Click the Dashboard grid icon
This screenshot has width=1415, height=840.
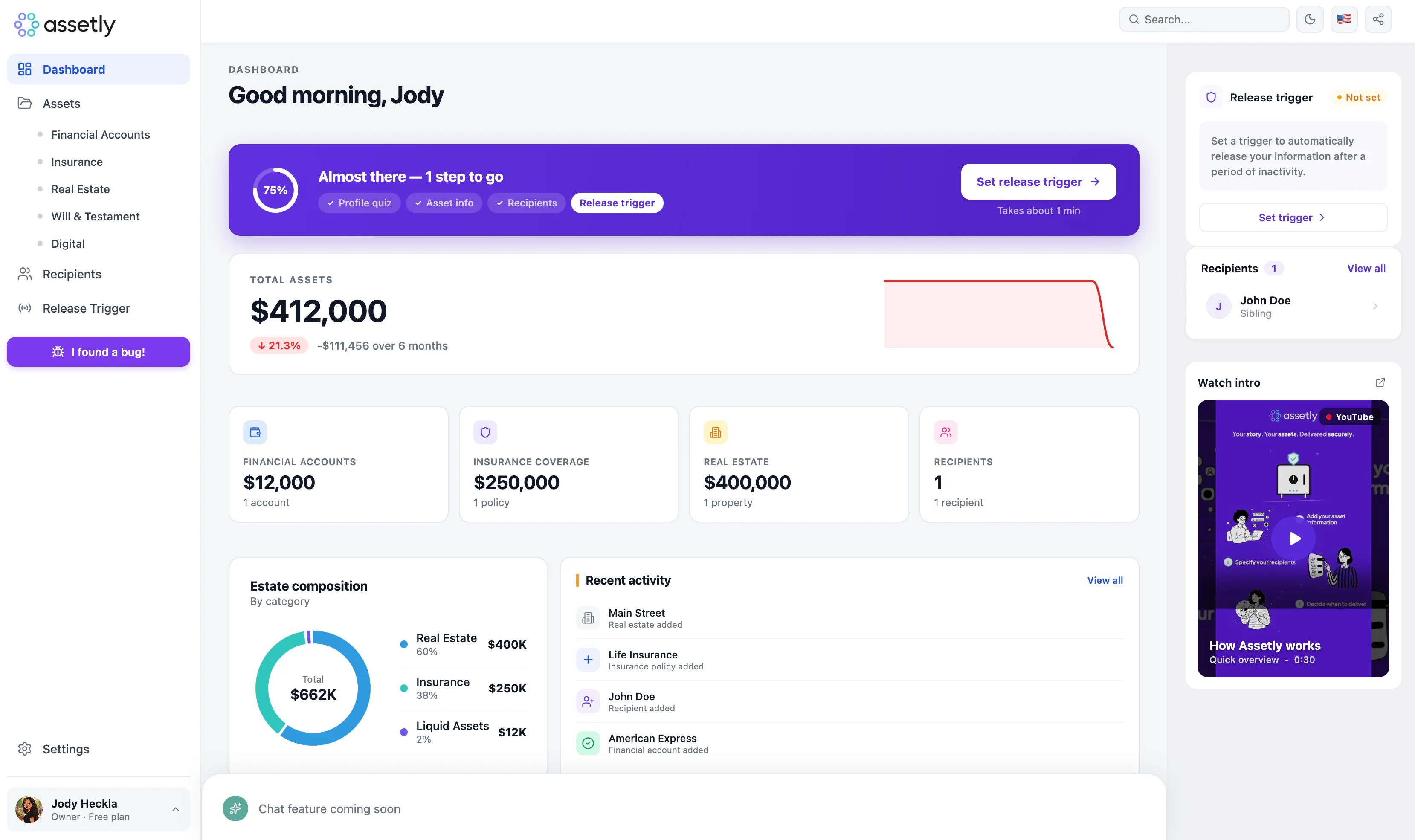(24, 69)
